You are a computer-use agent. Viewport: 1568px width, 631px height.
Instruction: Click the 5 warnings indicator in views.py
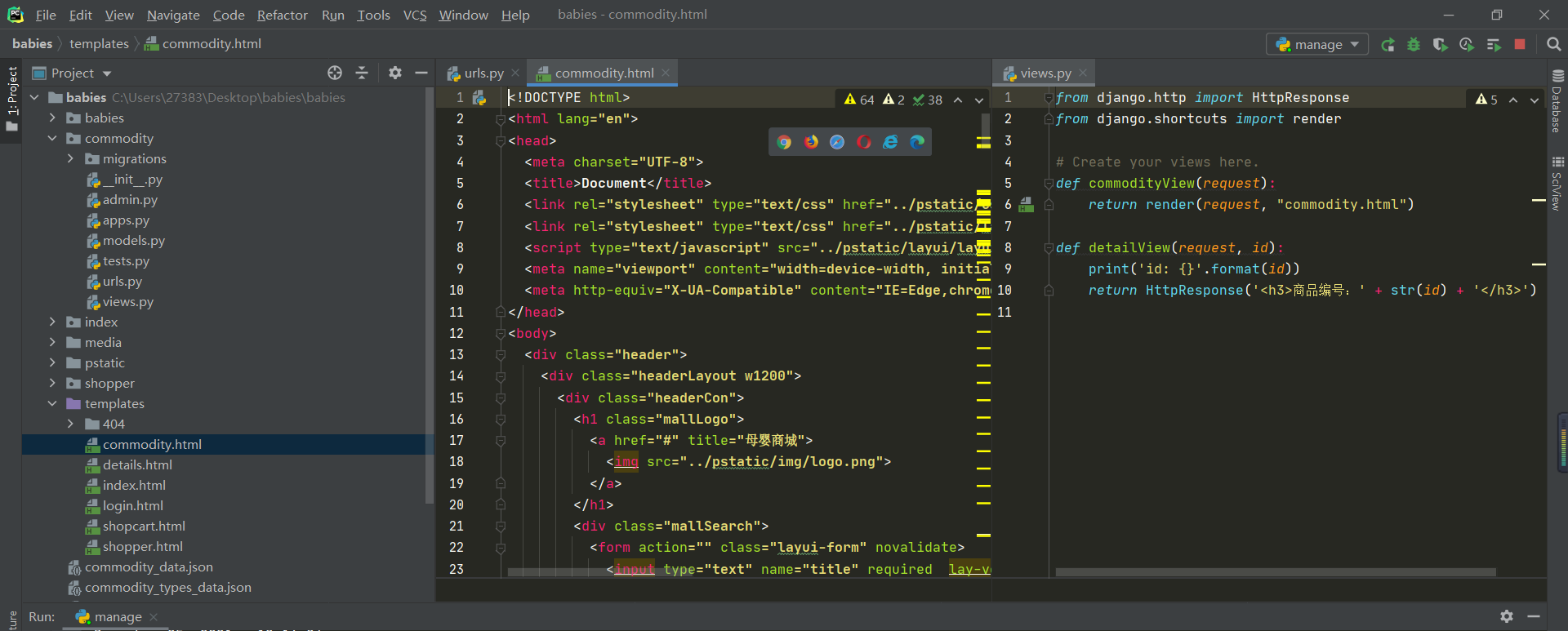point(1487,100)
